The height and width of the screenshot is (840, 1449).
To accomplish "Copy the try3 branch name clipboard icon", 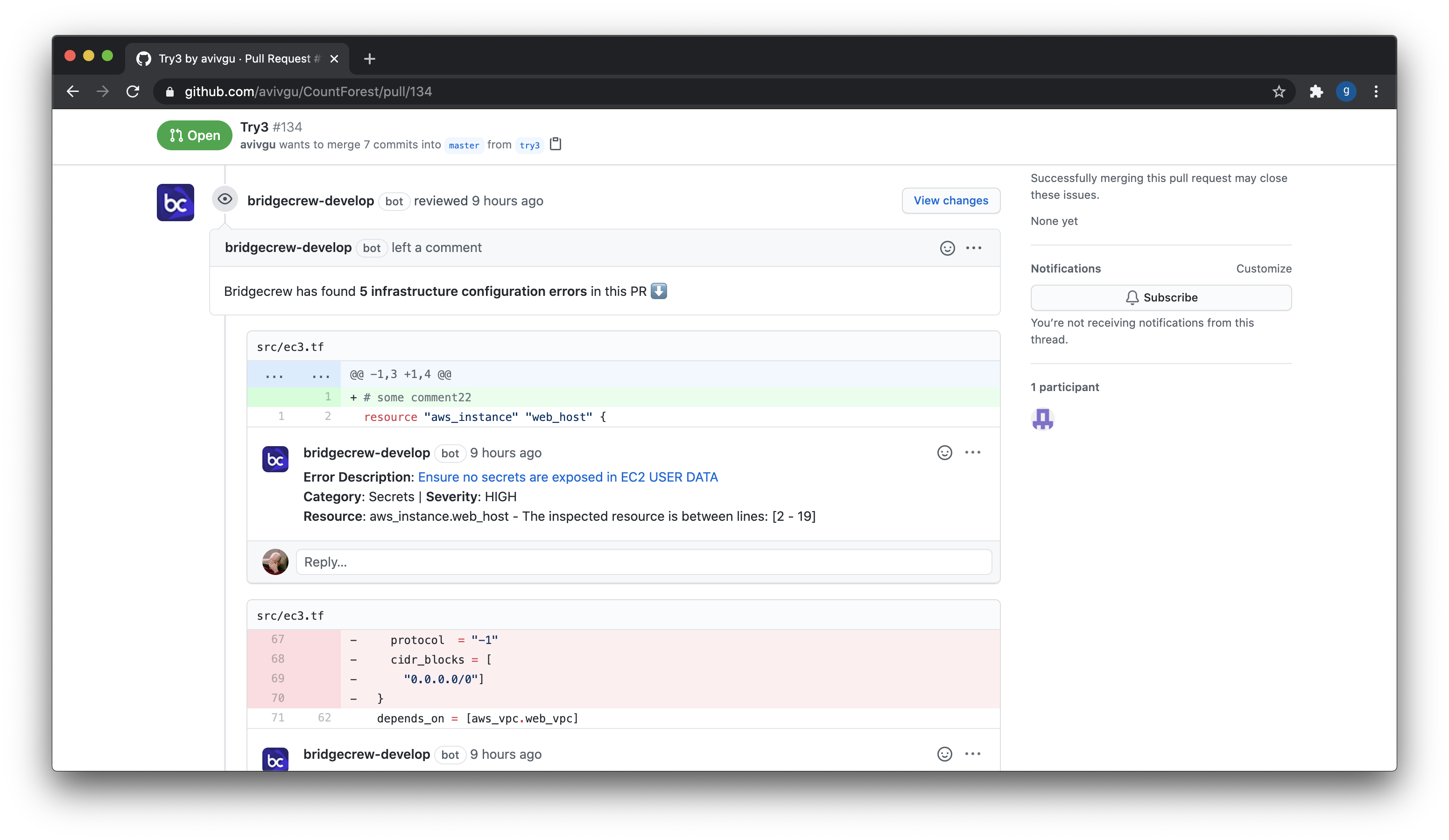I will [555, 144].
